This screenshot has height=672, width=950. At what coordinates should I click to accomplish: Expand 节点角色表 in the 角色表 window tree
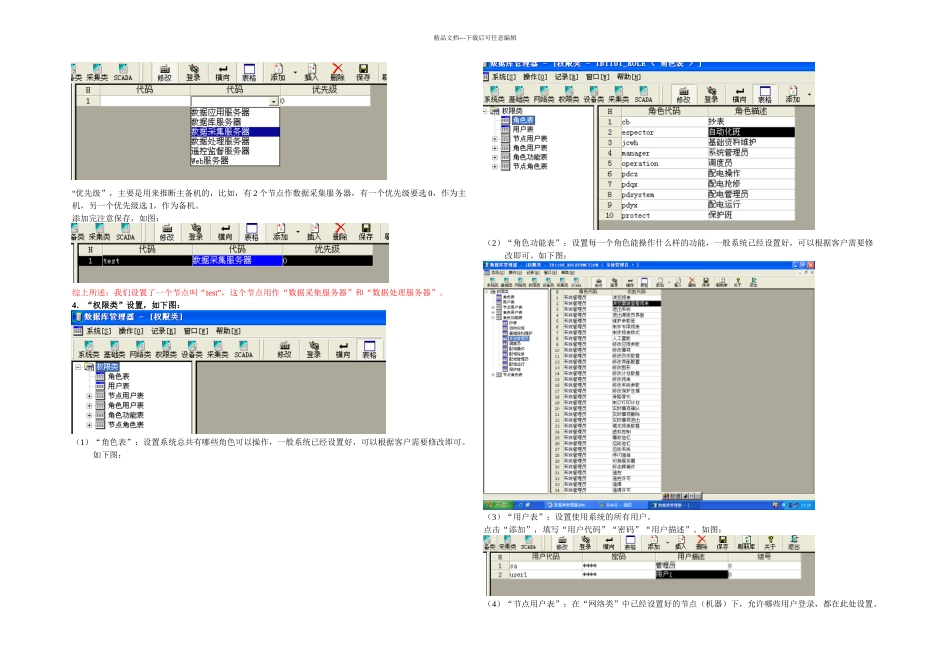[495, 166]
